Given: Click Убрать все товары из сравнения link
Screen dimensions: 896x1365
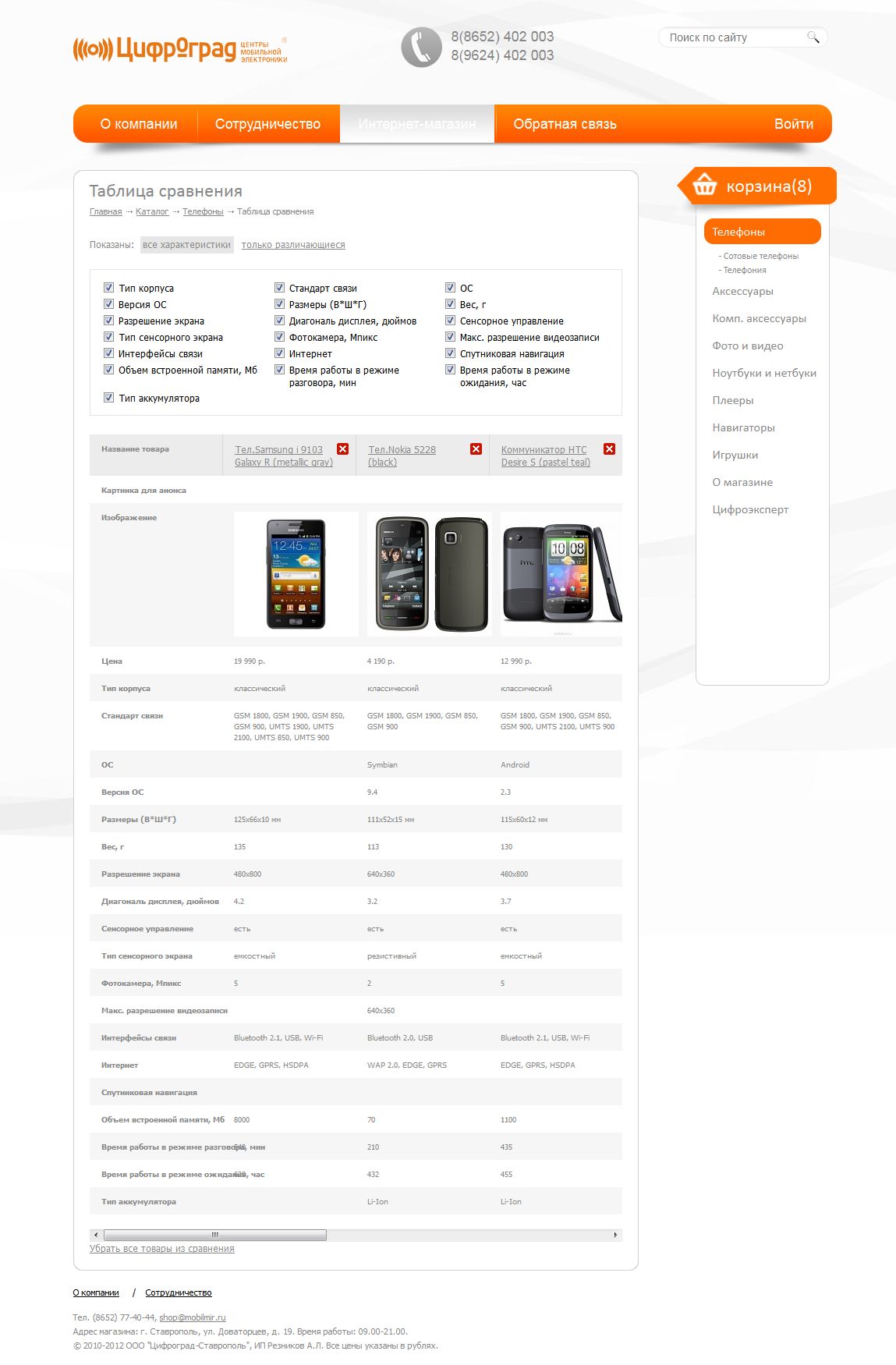Looking at the screenshot, I should 162,1249.
